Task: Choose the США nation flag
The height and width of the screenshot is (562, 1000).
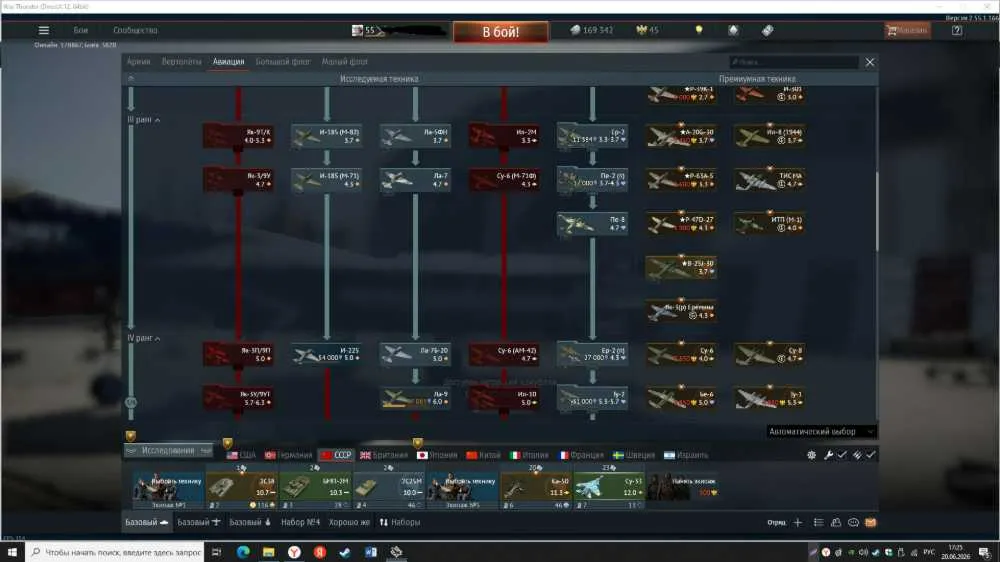Action: (x=241, y=455)
